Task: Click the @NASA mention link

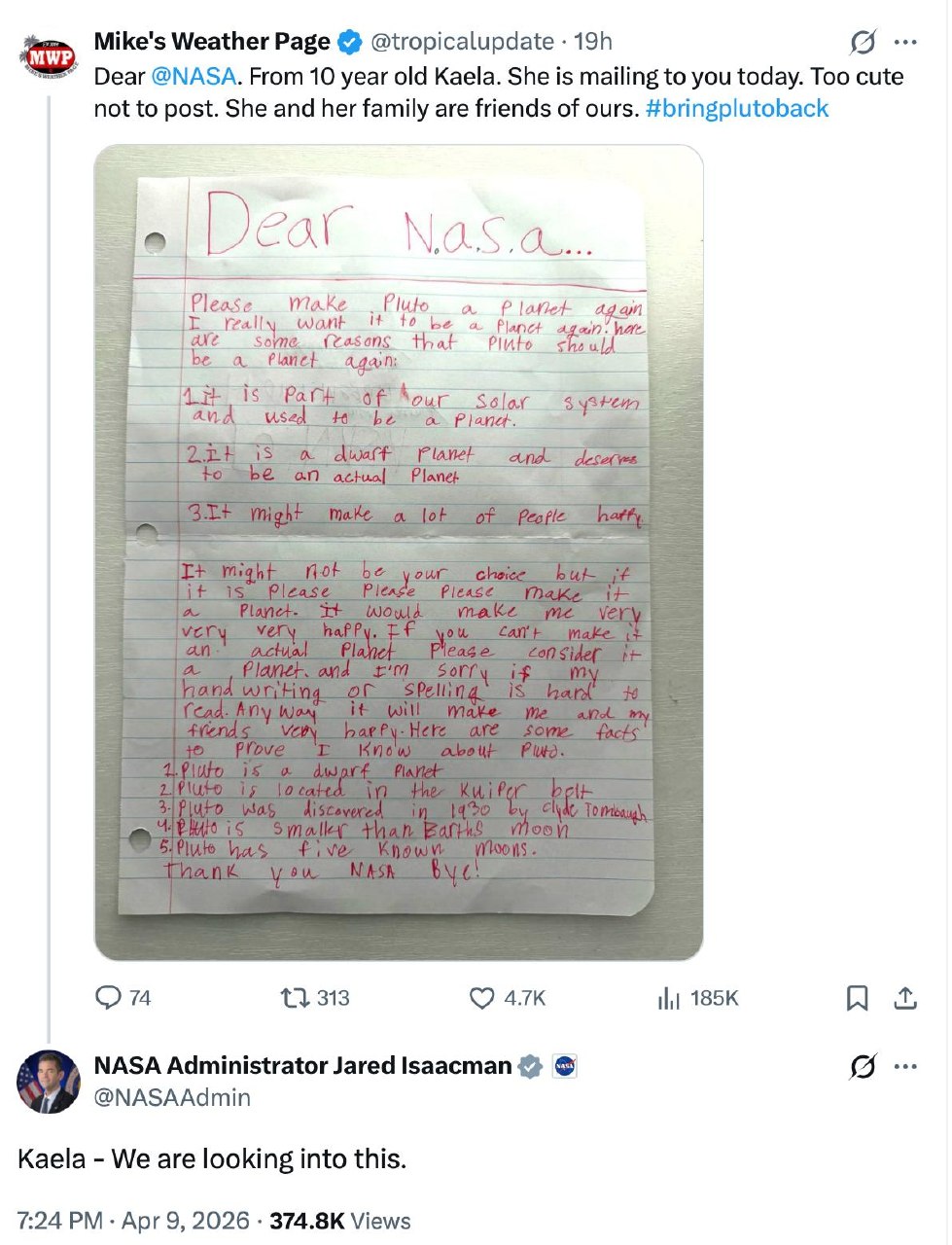Action: click(194, 77)
